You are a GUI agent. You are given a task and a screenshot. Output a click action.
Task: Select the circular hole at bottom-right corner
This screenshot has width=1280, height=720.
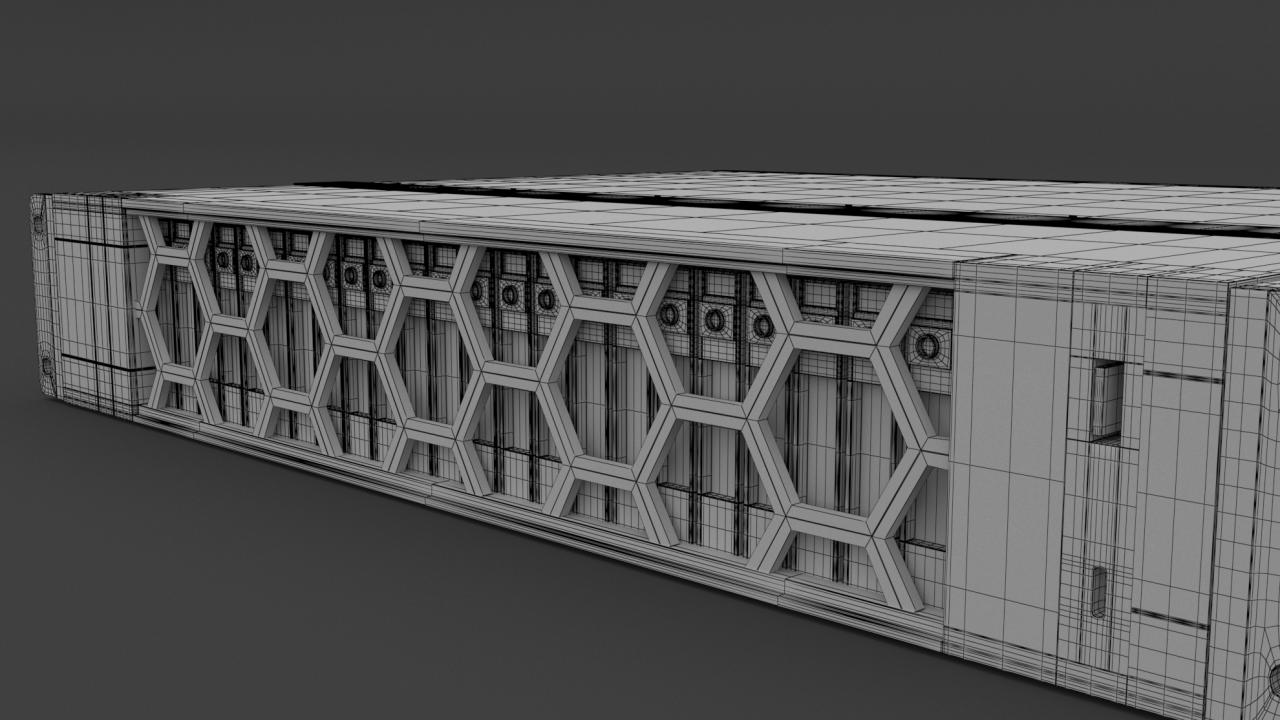click(x=1274, y=680)
